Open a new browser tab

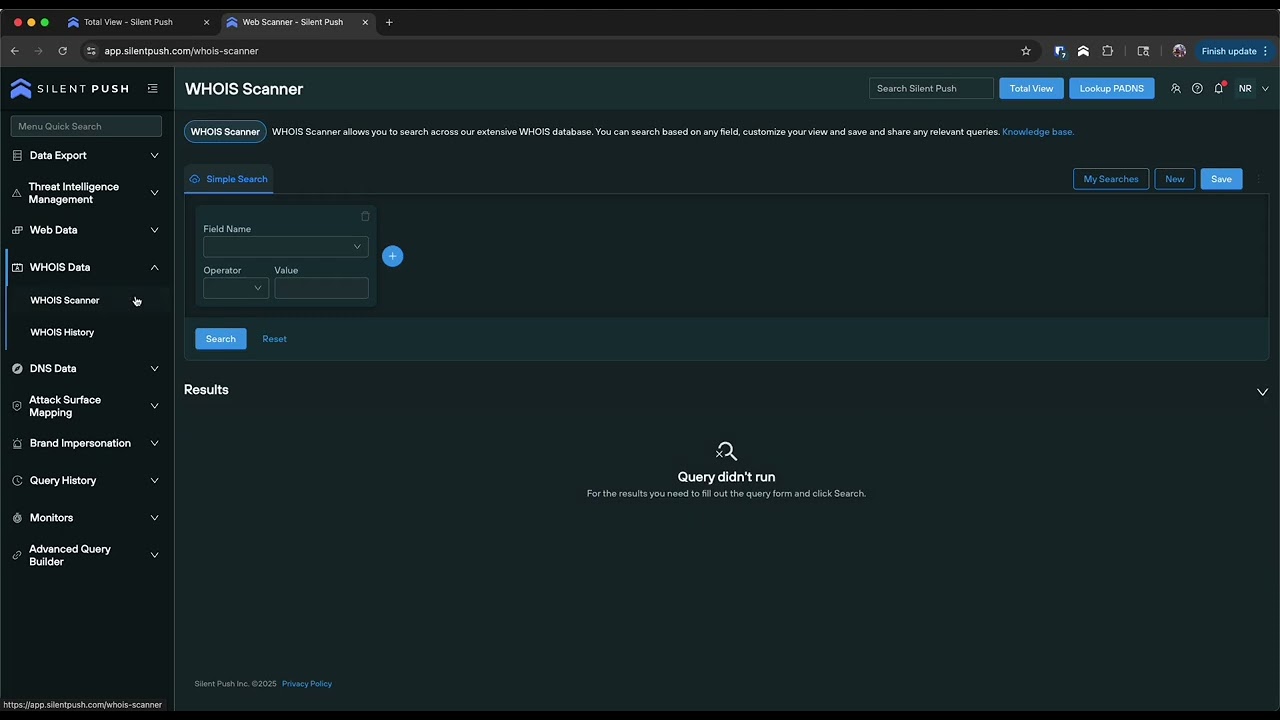[389, 22]
